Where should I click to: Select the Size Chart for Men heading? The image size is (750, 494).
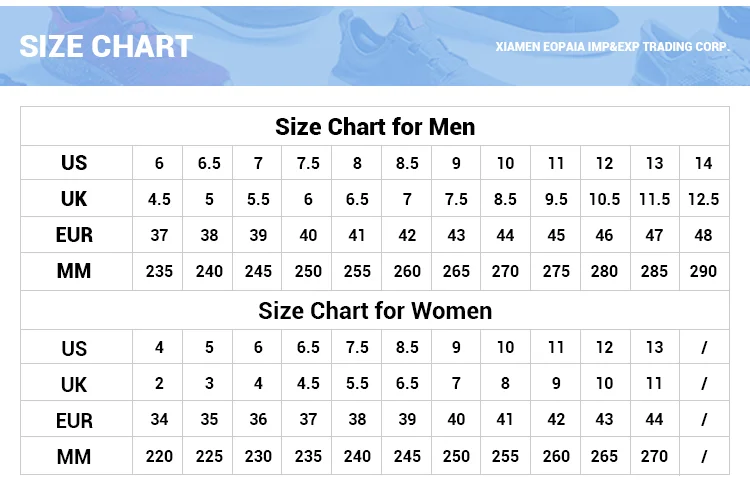click(375, 127)
